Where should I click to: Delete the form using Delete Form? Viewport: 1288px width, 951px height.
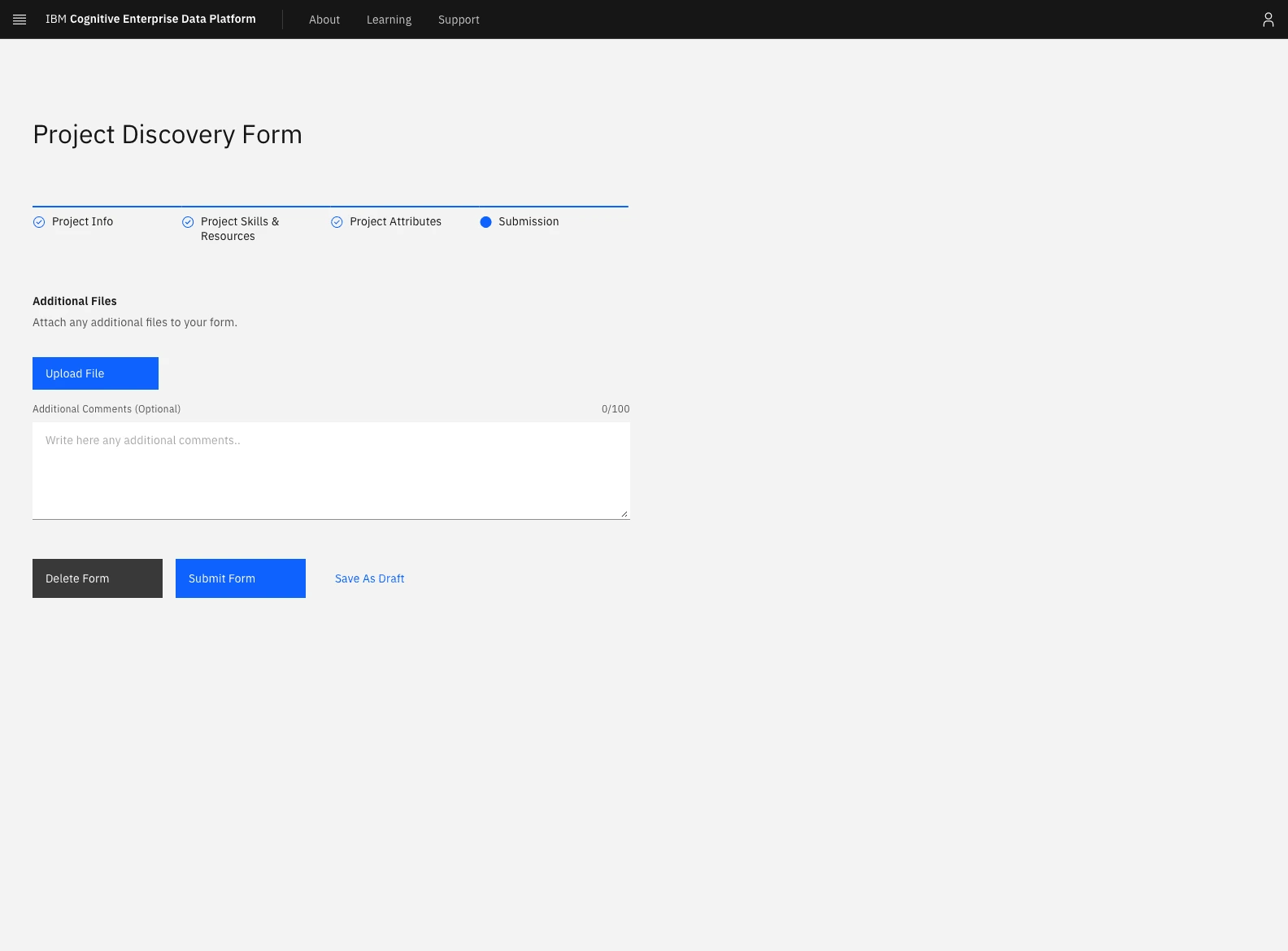tap(98, 578)
